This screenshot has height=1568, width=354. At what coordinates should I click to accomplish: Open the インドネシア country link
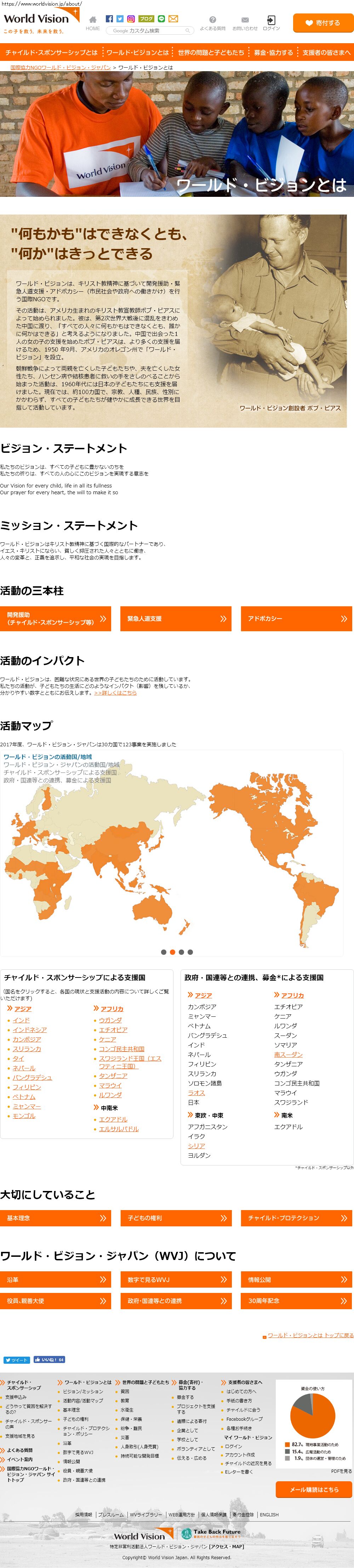[30, 1030]
